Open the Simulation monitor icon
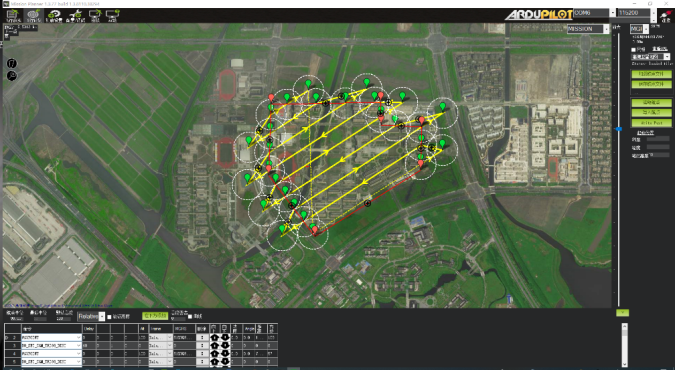 95,16
